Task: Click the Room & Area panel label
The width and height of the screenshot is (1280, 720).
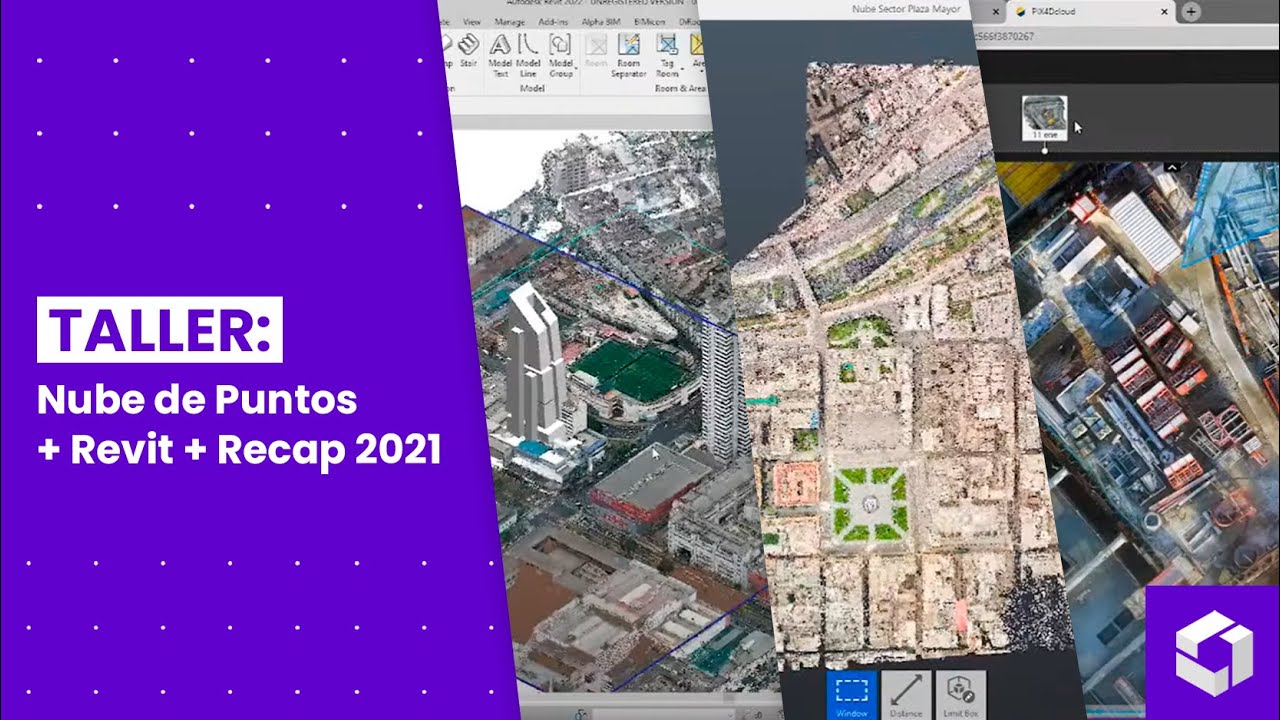Action: pyautogui.click(x=680, y=89)
